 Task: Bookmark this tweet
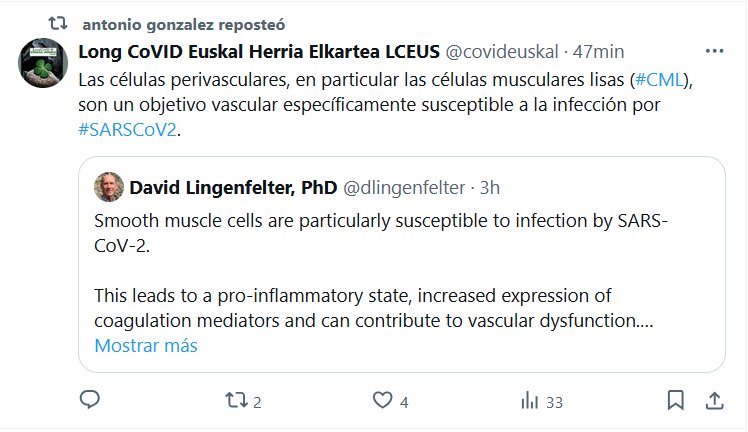point(676,401)
